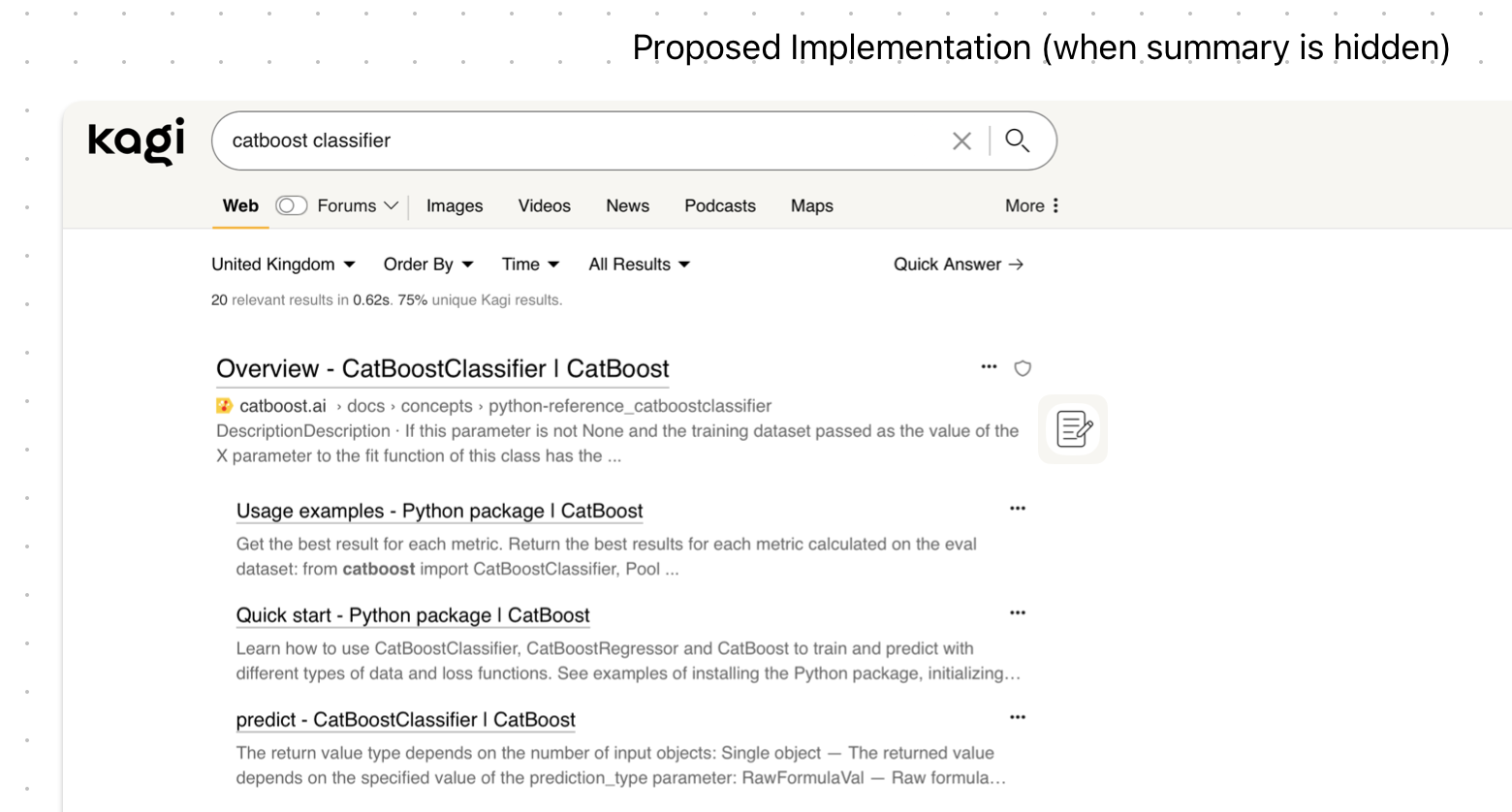Click the magnifying glass search icon
Image resolution: width=1512 pixels, height=812 pixels.
pos(1017,141)
